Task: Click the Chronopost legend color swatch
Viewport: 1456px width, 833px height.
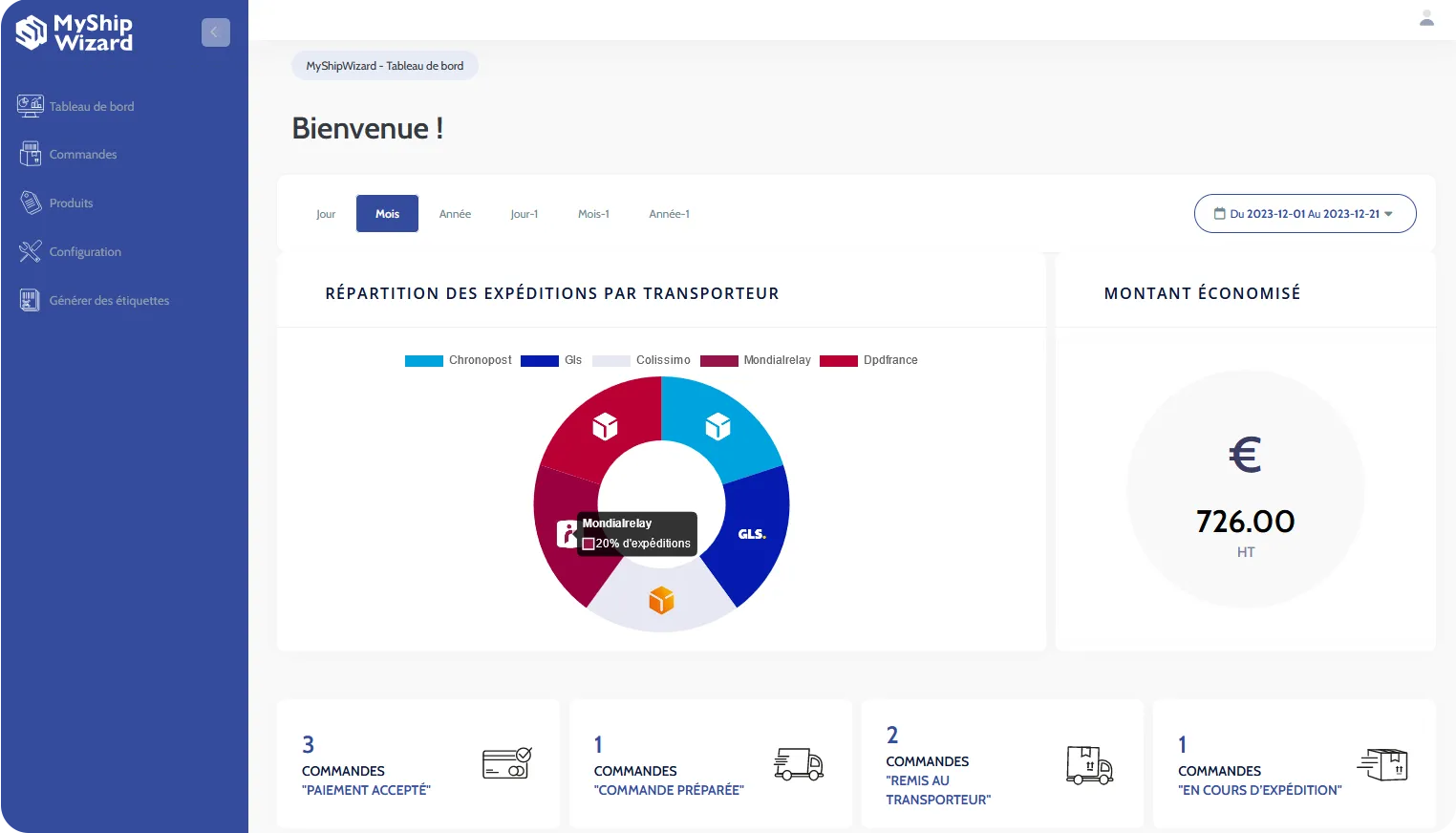Action: (x=424, y=360)
